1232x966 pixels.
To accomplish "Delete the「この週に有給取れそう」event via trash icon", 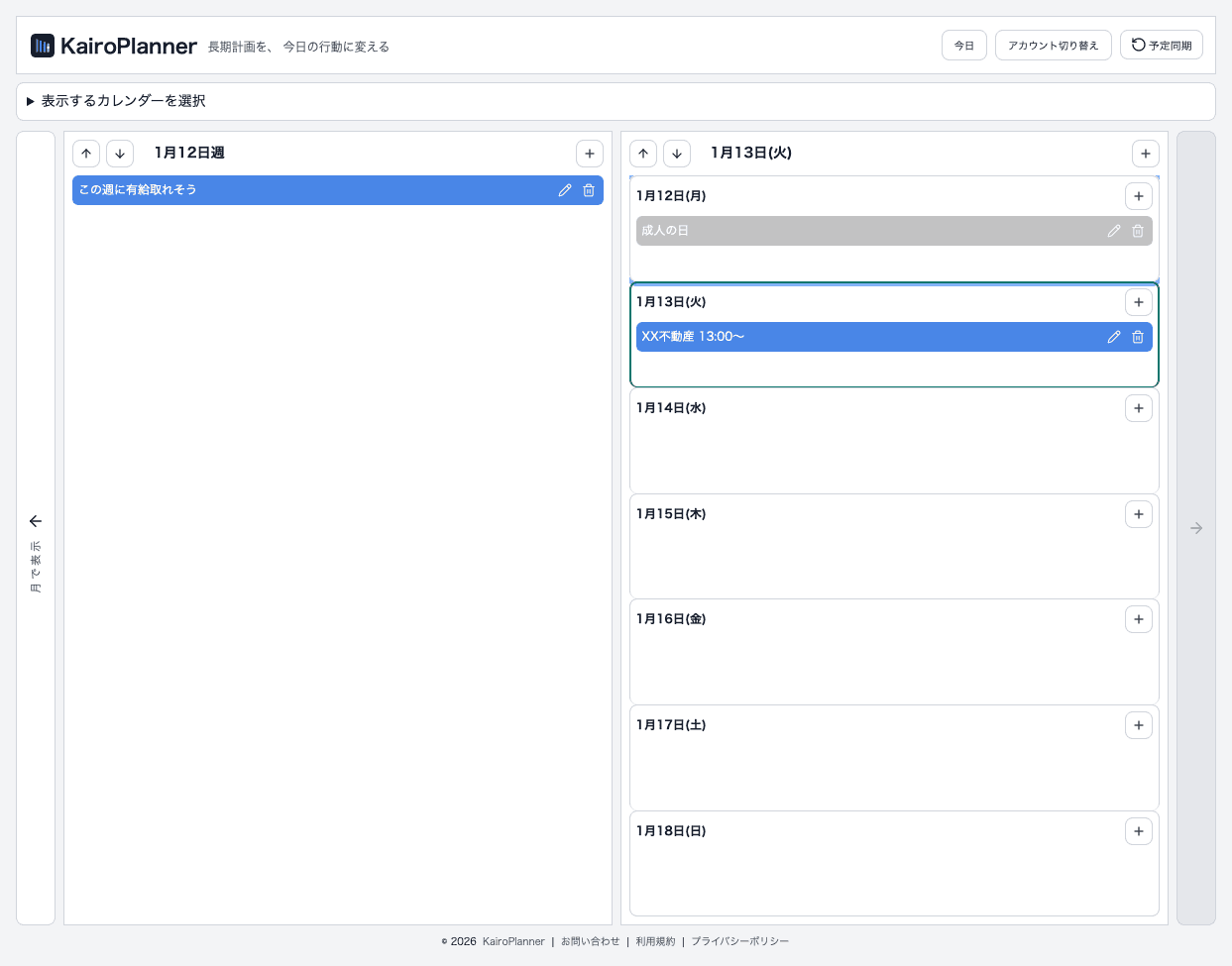I will (x=589, y=189).
